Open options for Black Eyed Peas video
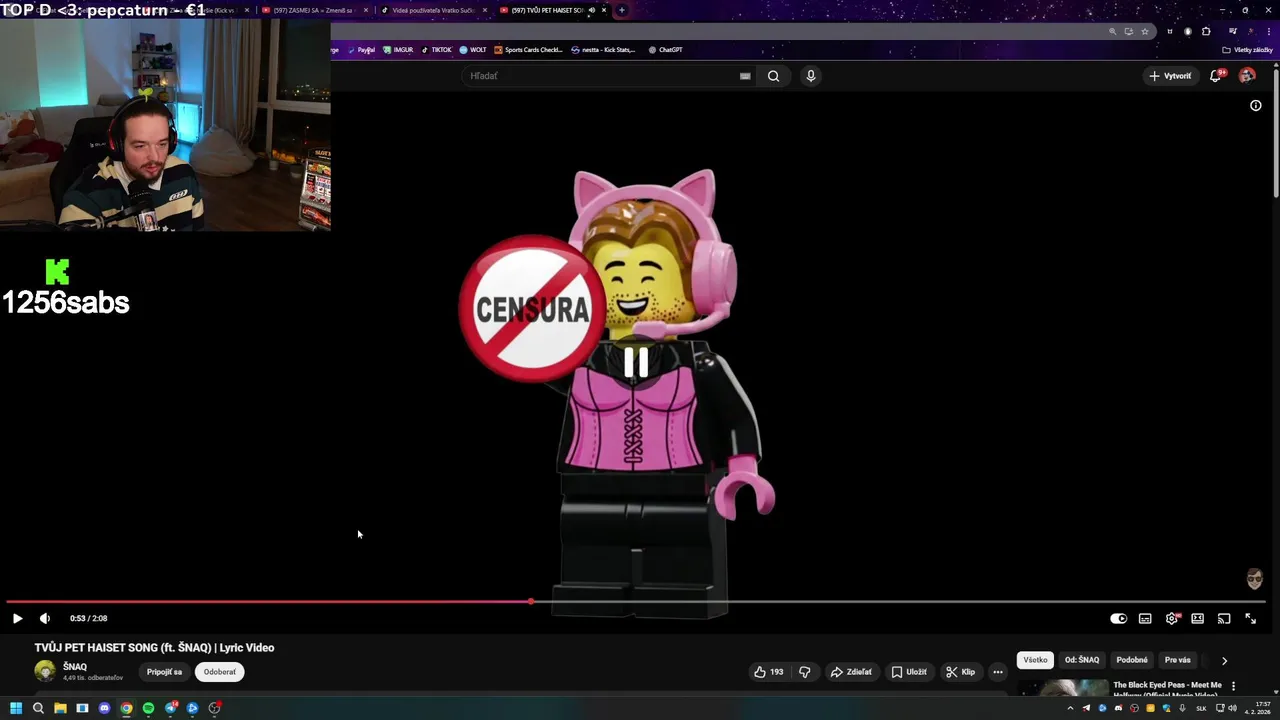 coord(1233,686)
